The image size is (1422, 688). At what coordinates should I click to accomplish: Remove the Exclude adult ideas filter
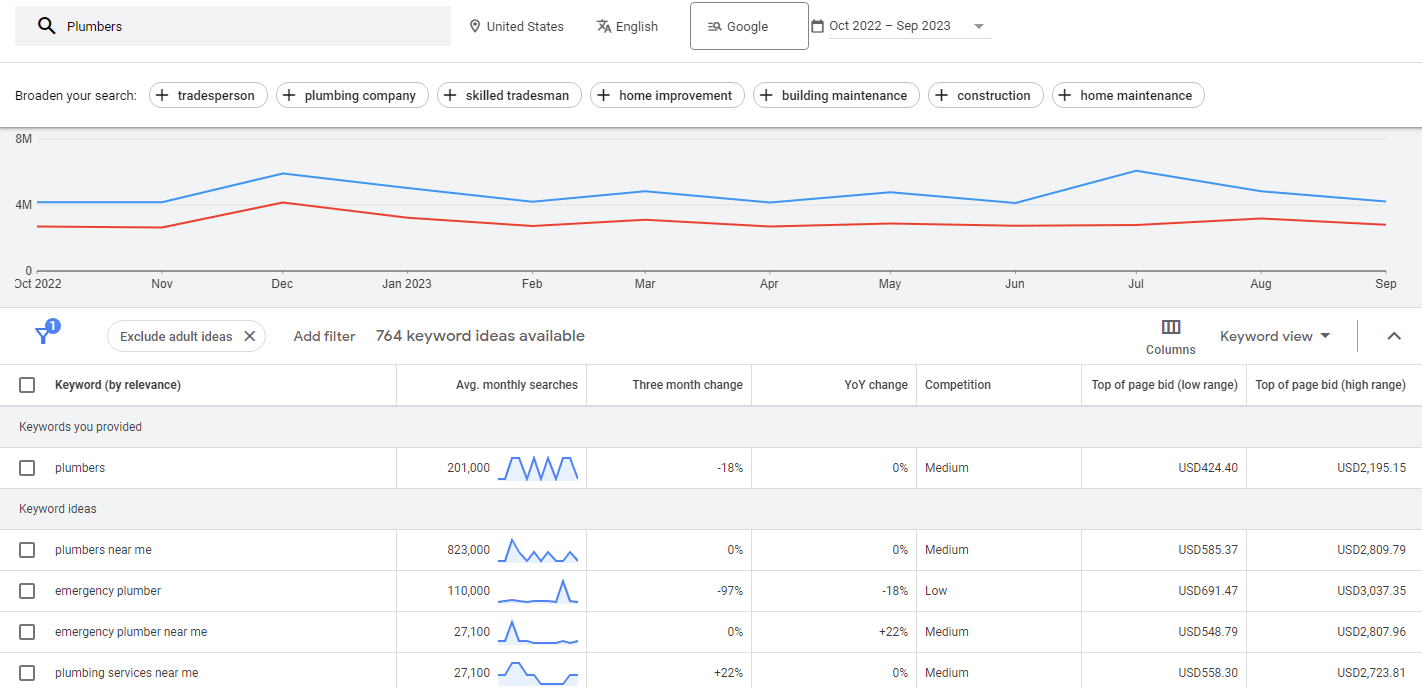[250, 336]
